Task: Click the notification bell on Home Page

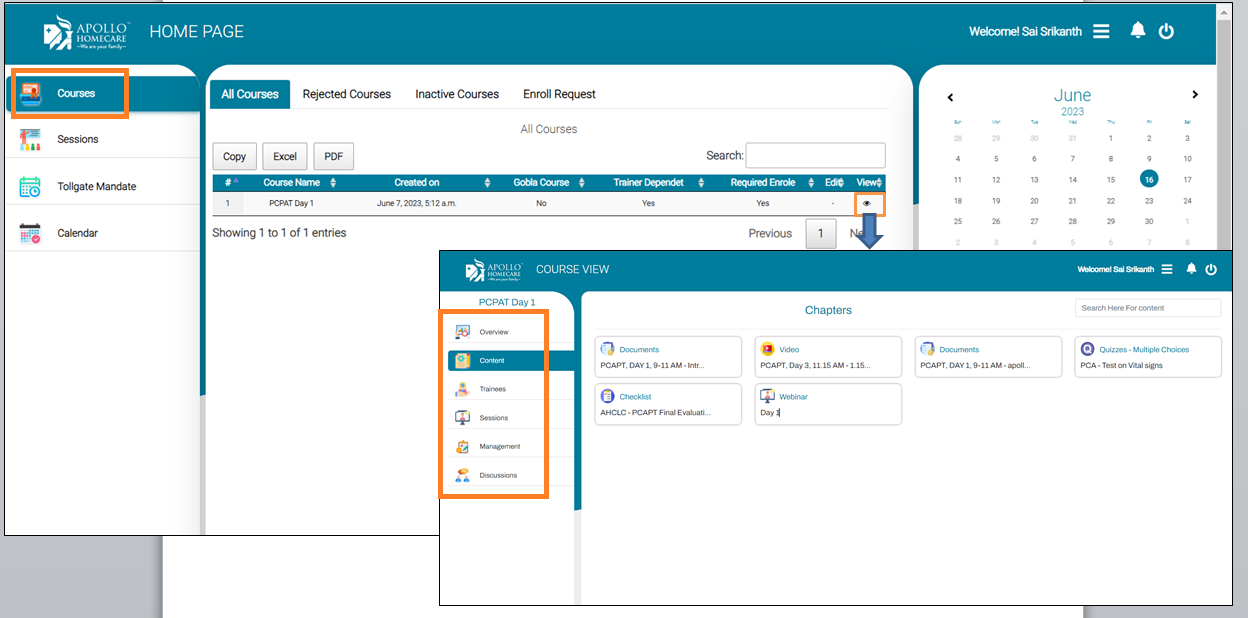Action: pyautogui.click(x=1137, y=31)
